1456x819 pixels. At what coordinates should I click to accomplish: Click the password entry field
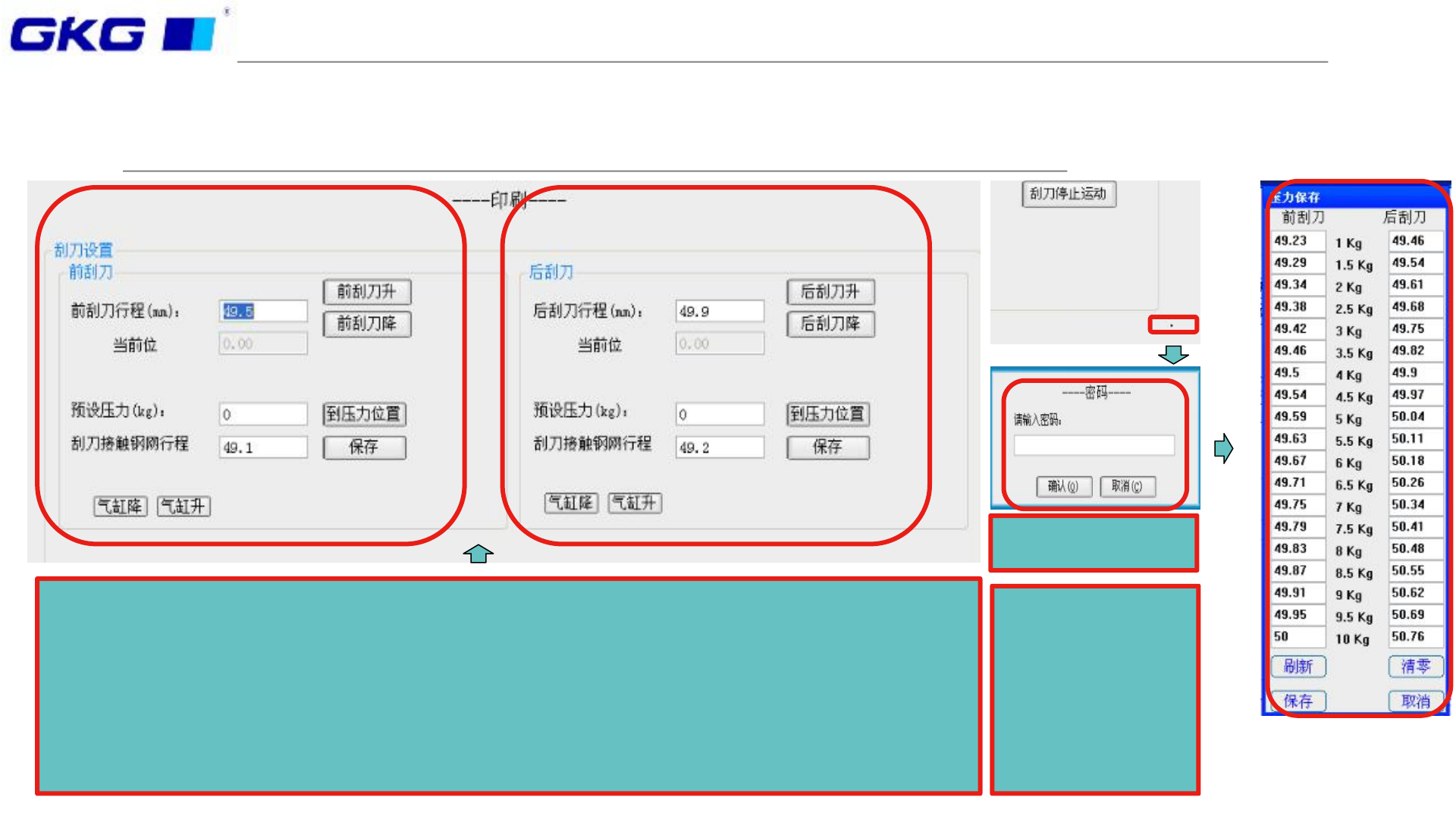pos(1094,445)
